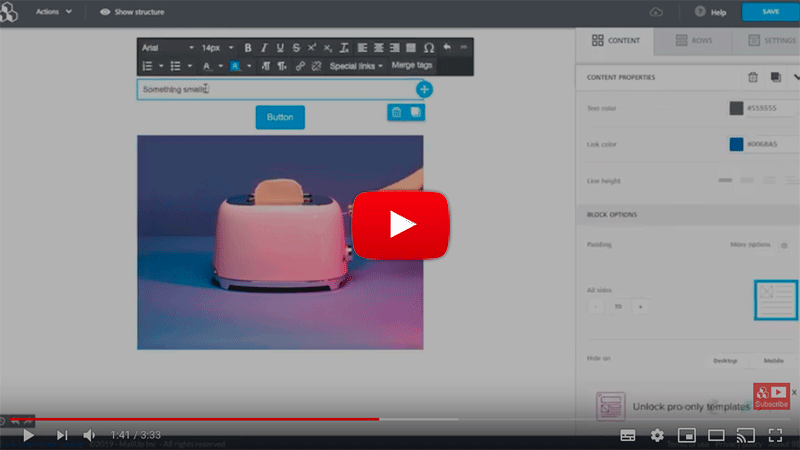Center align the text
This screenshot has width=800, height=450.
pyautogui.click(x=379, y=47)
